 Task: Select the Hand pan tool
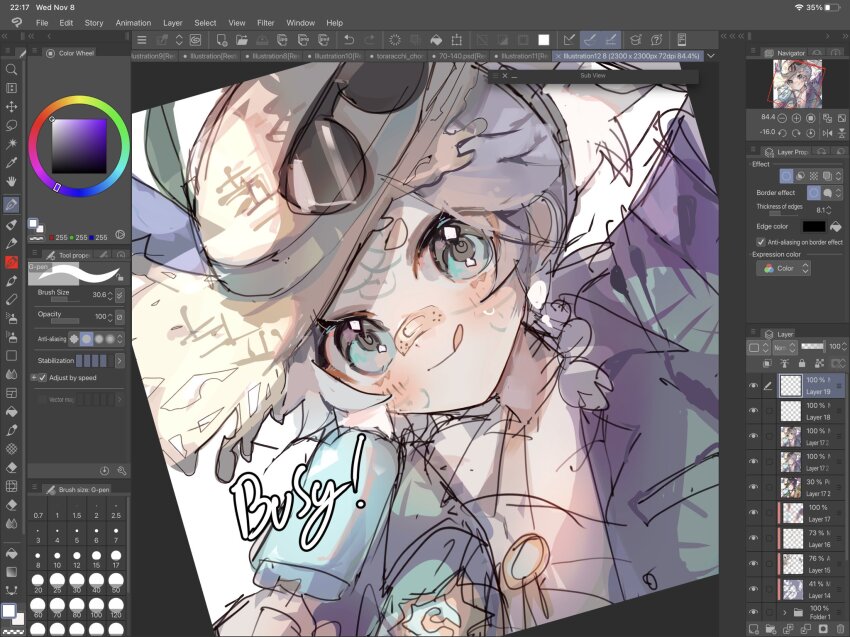11,181
